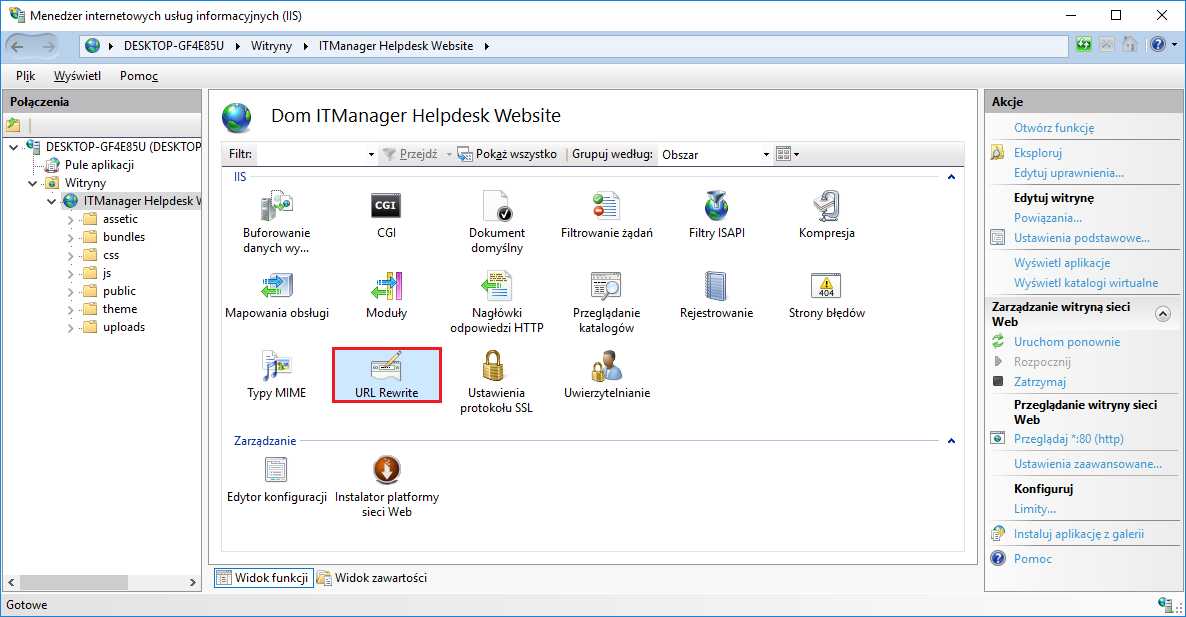Viewport: 1186px width, 617px height.
Task: Click Wyświetl katalogi wirtualne link
Action: 1085,283
